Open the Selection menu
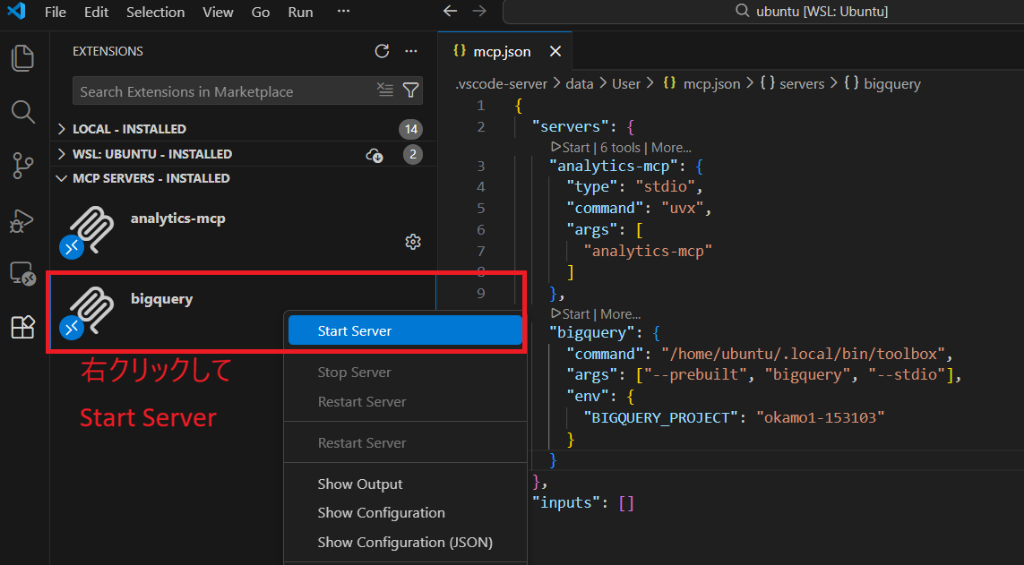 pos(155,12)
